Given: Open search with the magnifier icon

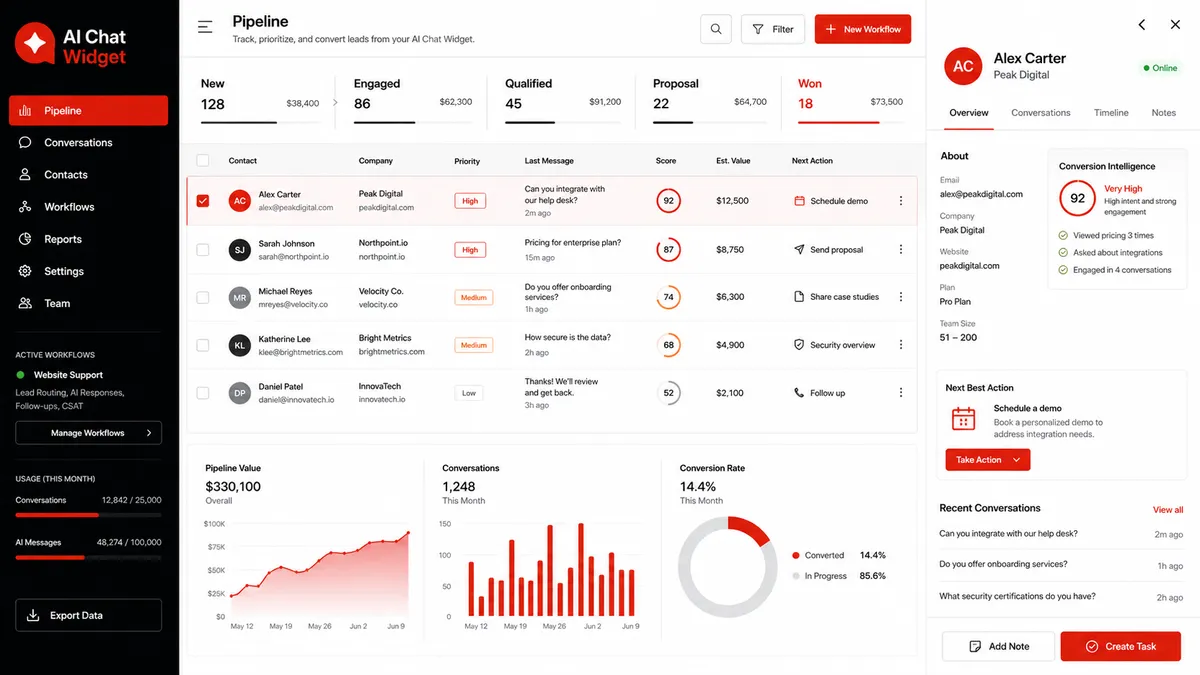Looking at the screenshot, I should (x=716, y=29).
